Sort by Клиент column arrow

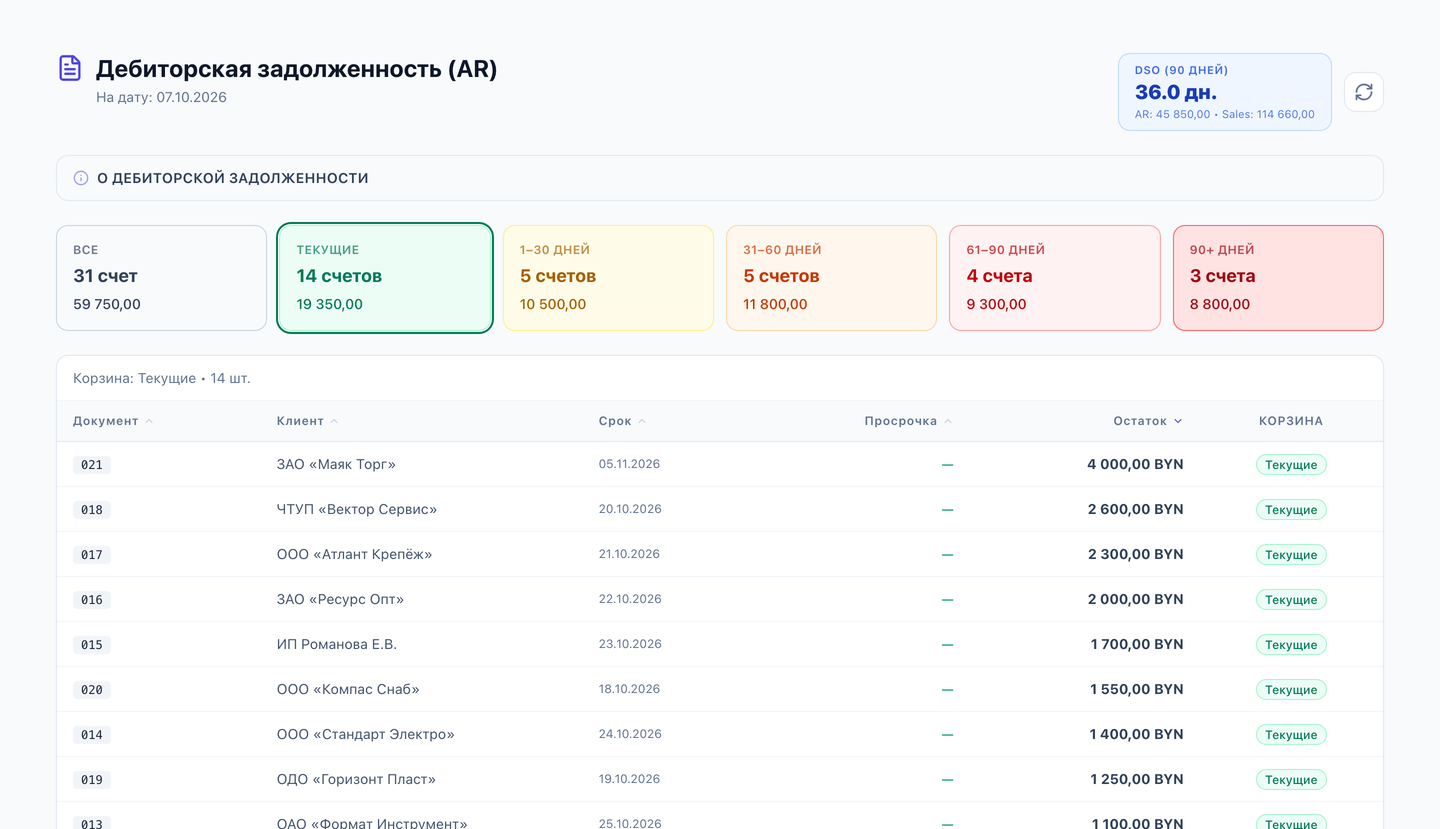[x=334, y=421]
